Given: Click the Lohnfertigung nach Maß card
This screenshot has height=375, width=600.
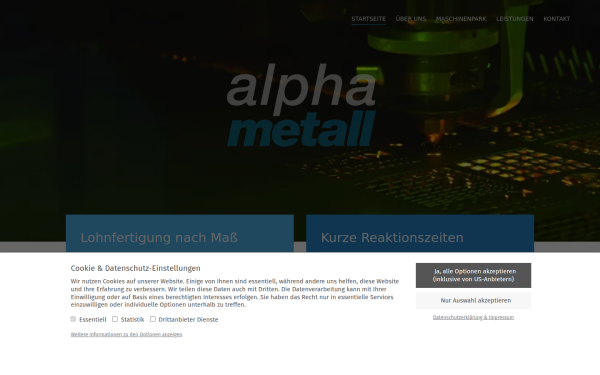Looking at the screenshot, I should tap(180, 233).
